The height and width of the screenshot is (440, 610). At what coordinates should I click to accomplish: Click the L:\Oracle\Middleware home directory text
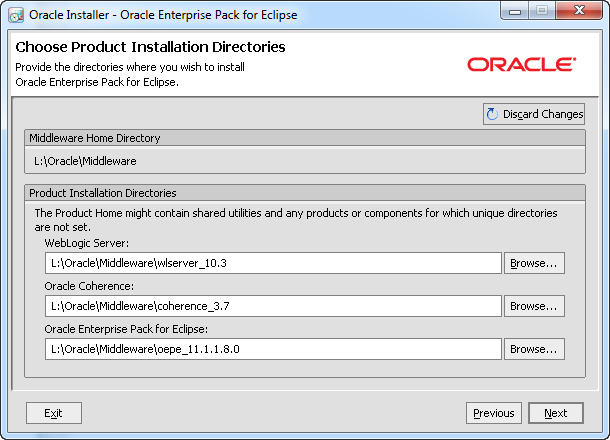pos(85,161)
